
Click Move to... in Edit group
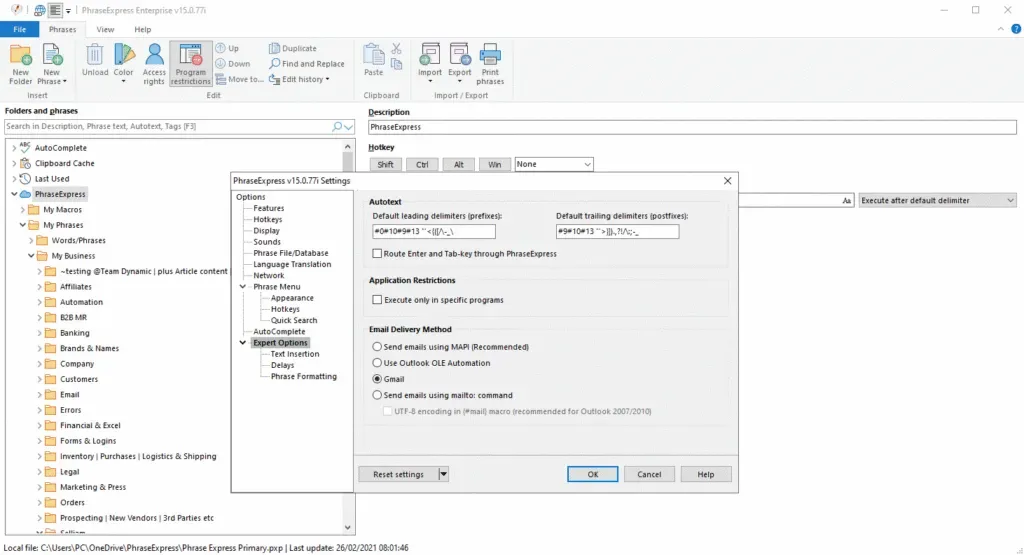click(239, 79)
